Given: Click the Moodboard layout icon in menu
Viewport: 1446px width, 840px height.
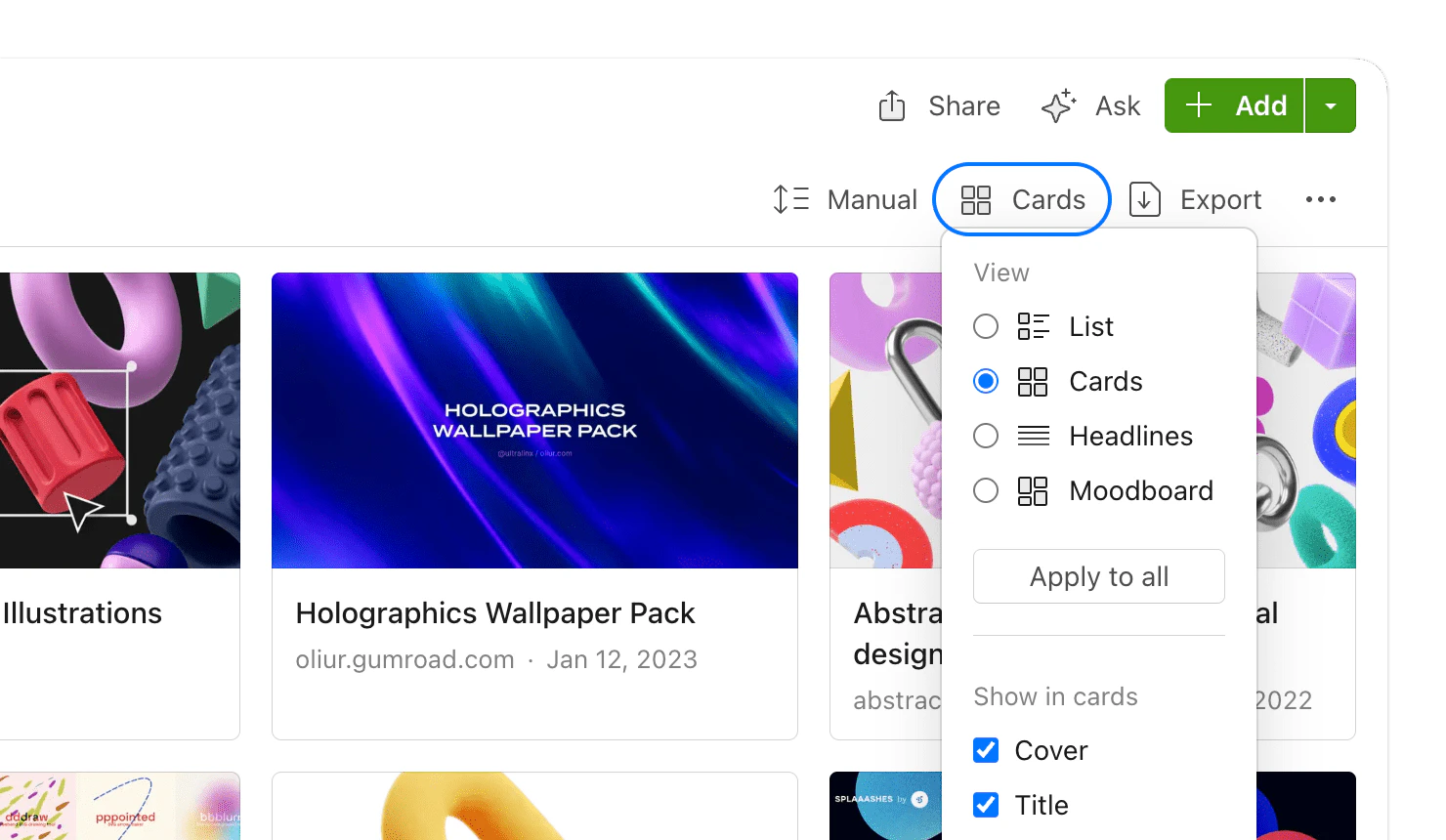Looking at the screenshot, I should 1033,490.
